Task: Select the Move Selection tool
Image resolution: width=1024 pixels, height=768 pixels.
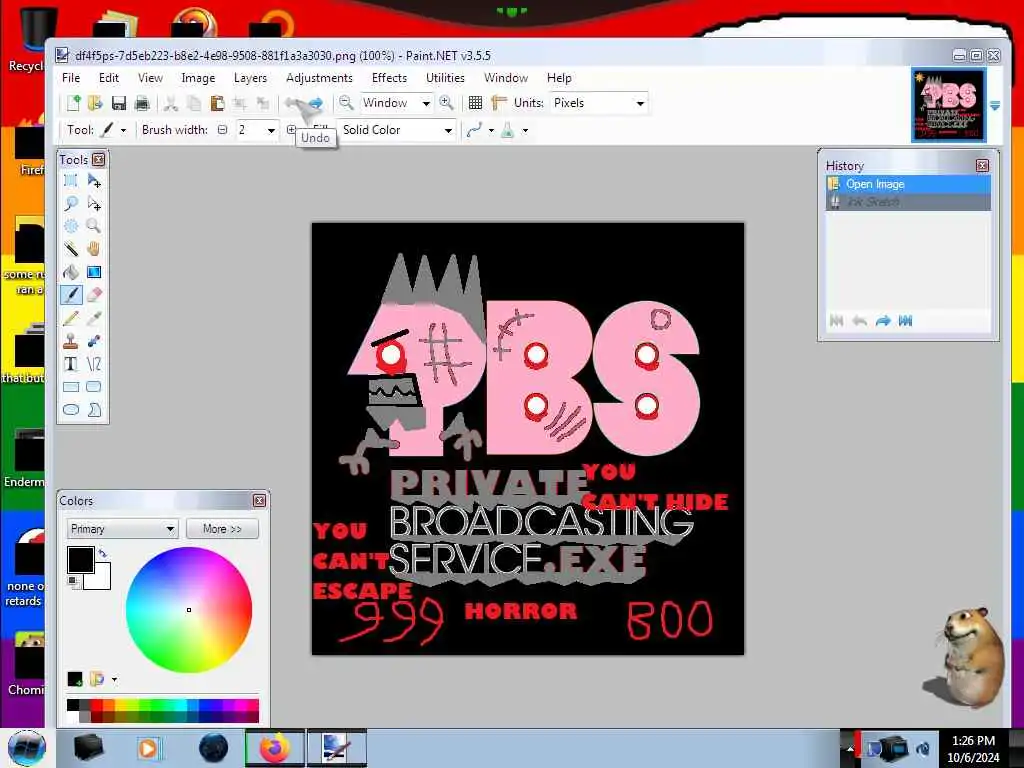Action: click(94, 204)
